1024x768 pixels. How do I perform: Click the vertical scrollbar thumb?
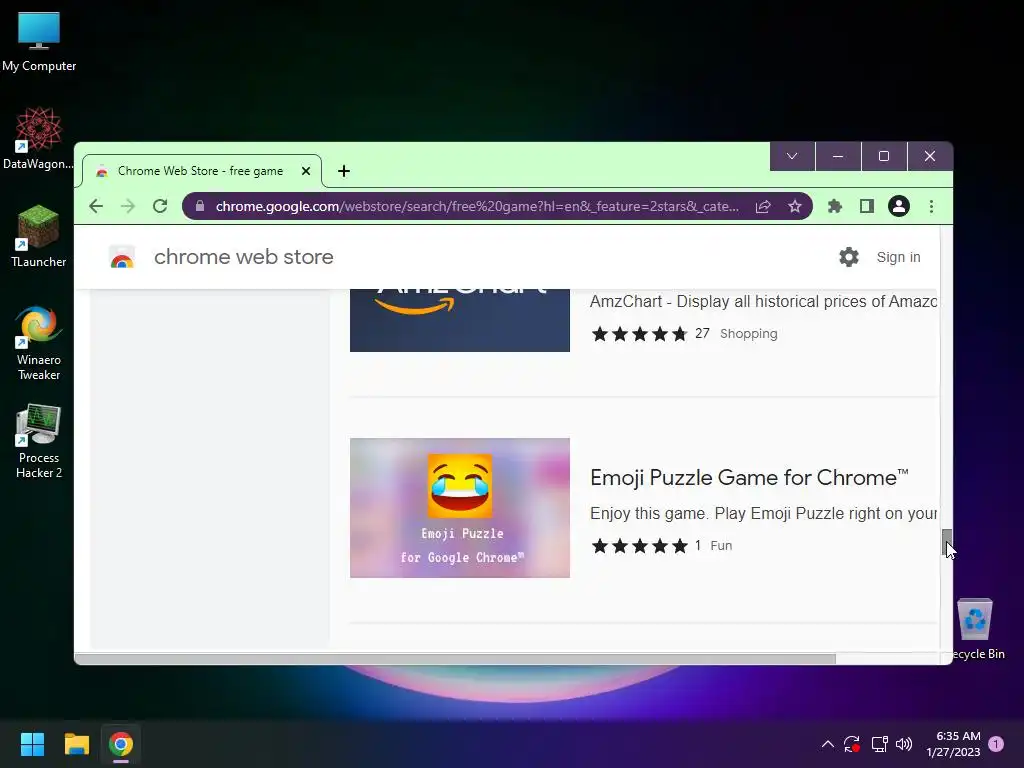click(x=946, y=542)
